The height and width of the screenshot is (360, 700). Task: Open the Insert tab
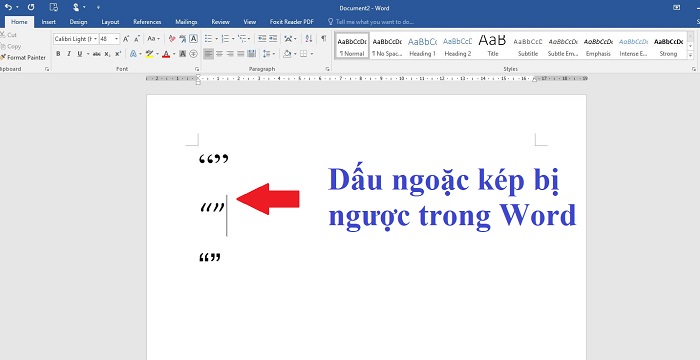click(49, 21)
